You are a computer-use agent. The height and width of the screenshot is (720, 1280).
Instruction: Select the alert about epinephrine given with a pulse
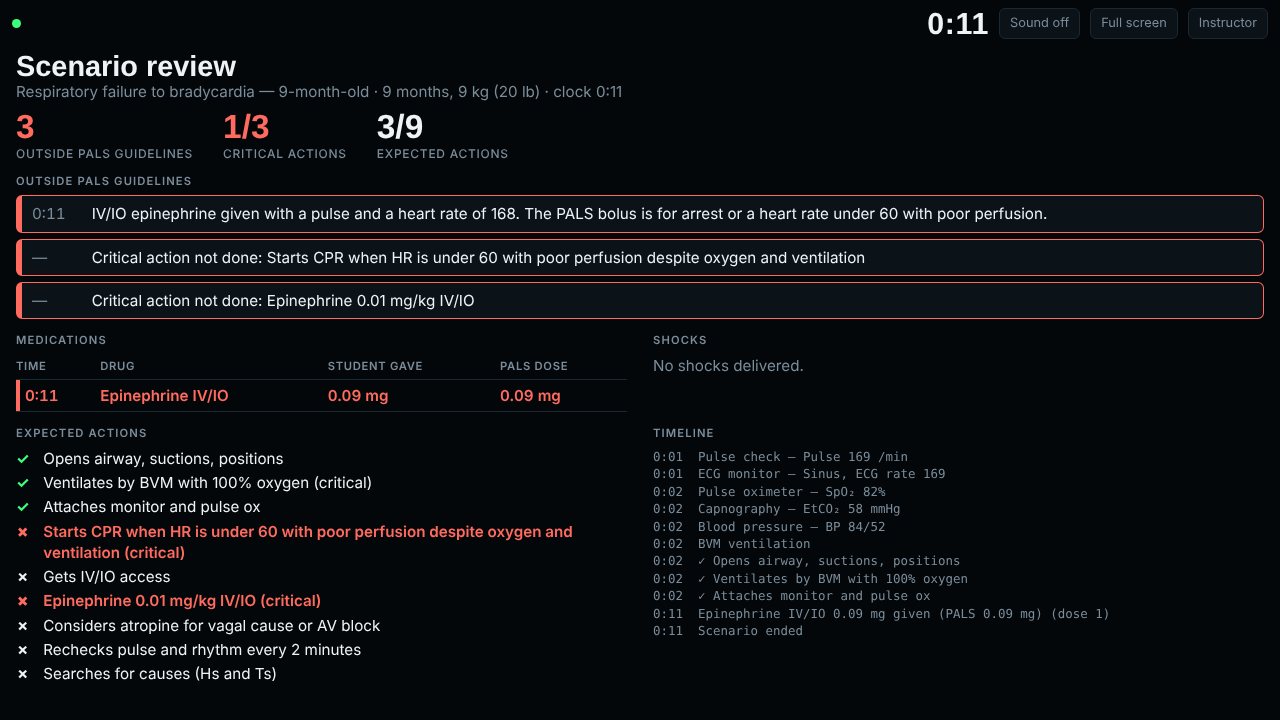pyautogui.click(x=640, y=214)
